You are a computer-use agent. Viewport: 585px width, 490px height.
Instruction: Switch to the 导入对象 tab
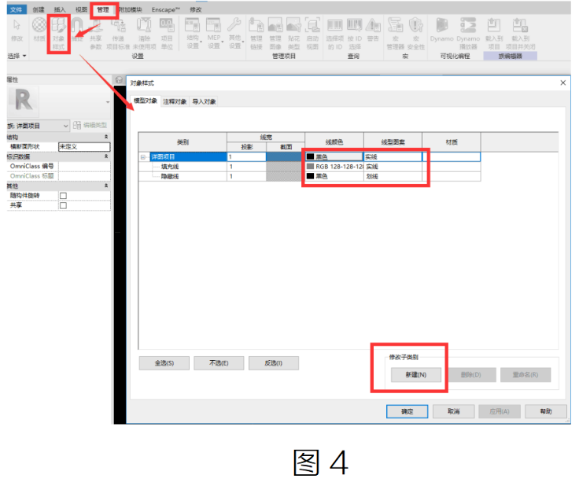point(204,102)
